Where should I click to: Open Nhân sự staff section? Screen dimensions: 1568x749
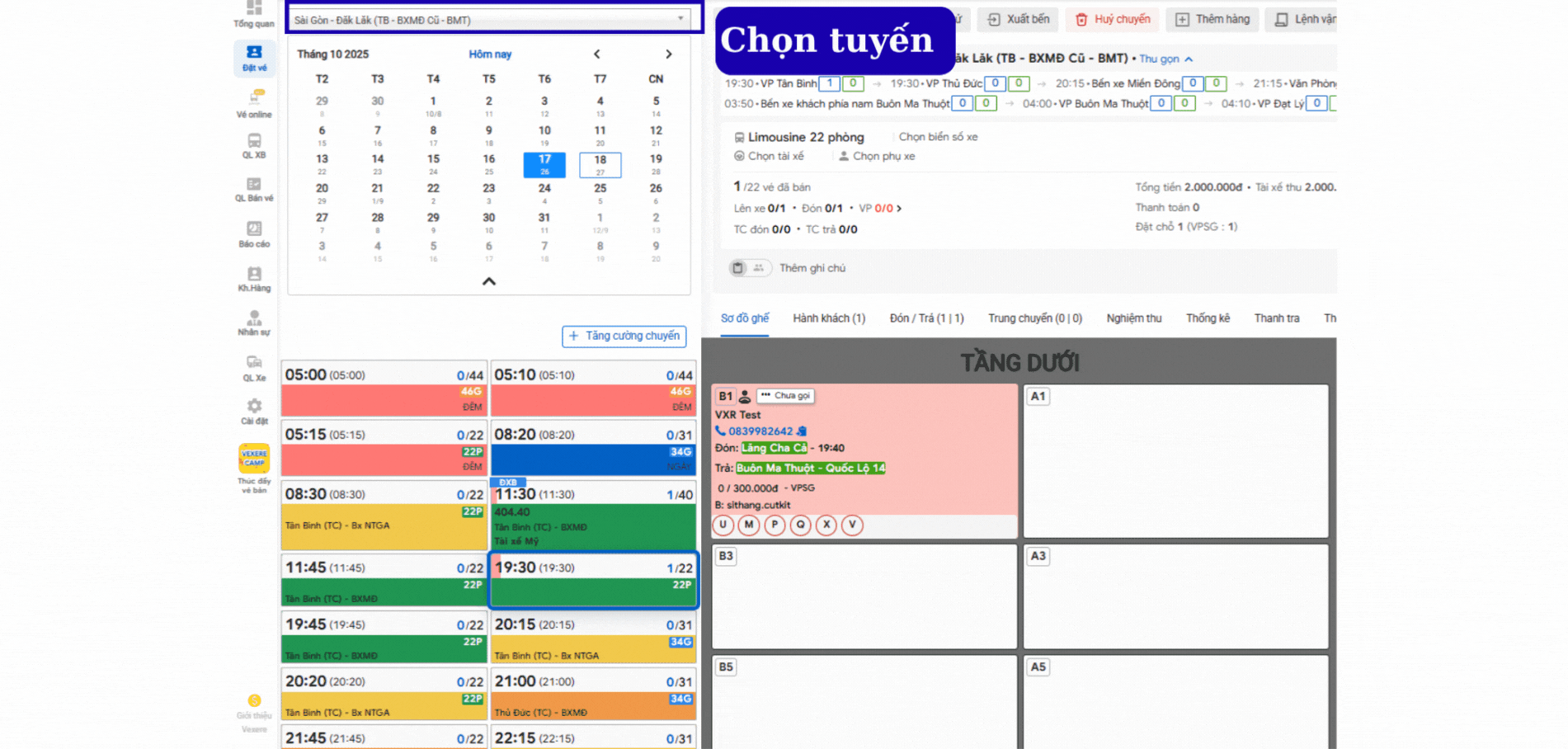click(254, 323)
